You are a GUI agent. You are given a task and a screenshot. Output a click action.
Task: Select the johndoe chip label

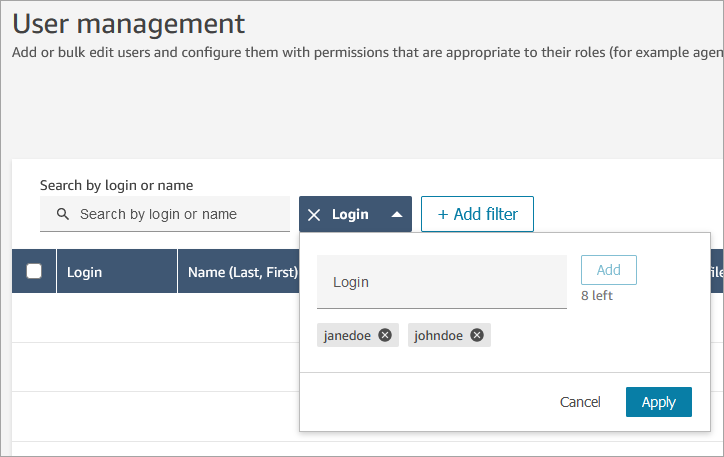click(x=439, y=335)
